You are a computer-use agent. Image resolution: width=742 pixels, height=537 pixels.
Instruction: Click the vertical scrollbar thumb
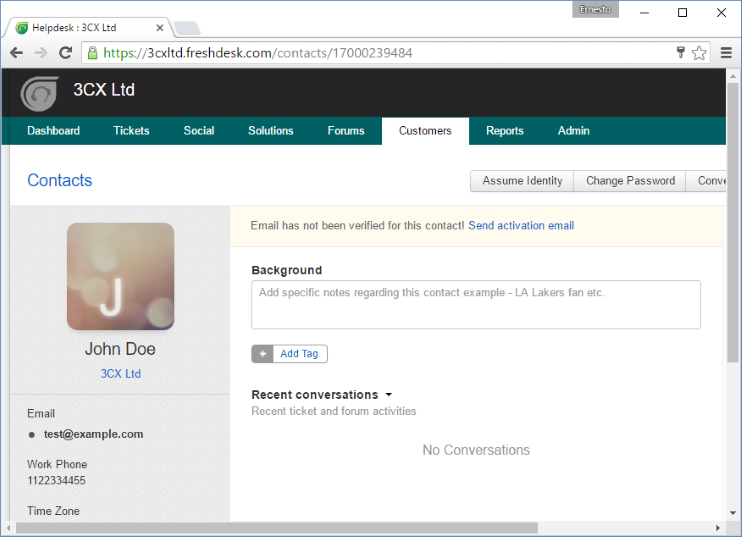pos(733,222)
